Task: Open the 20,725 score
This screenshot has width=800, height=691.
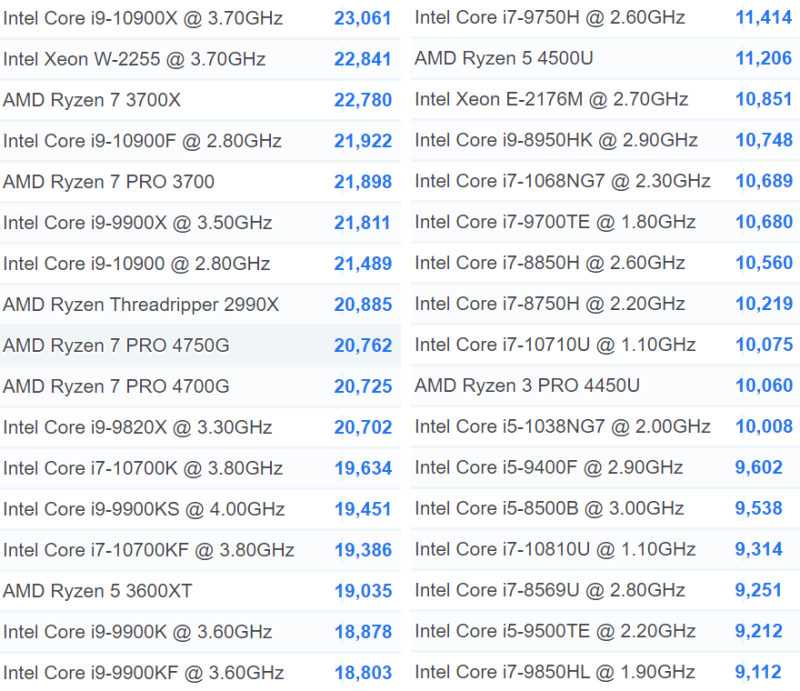Action: tap(363, 386)
